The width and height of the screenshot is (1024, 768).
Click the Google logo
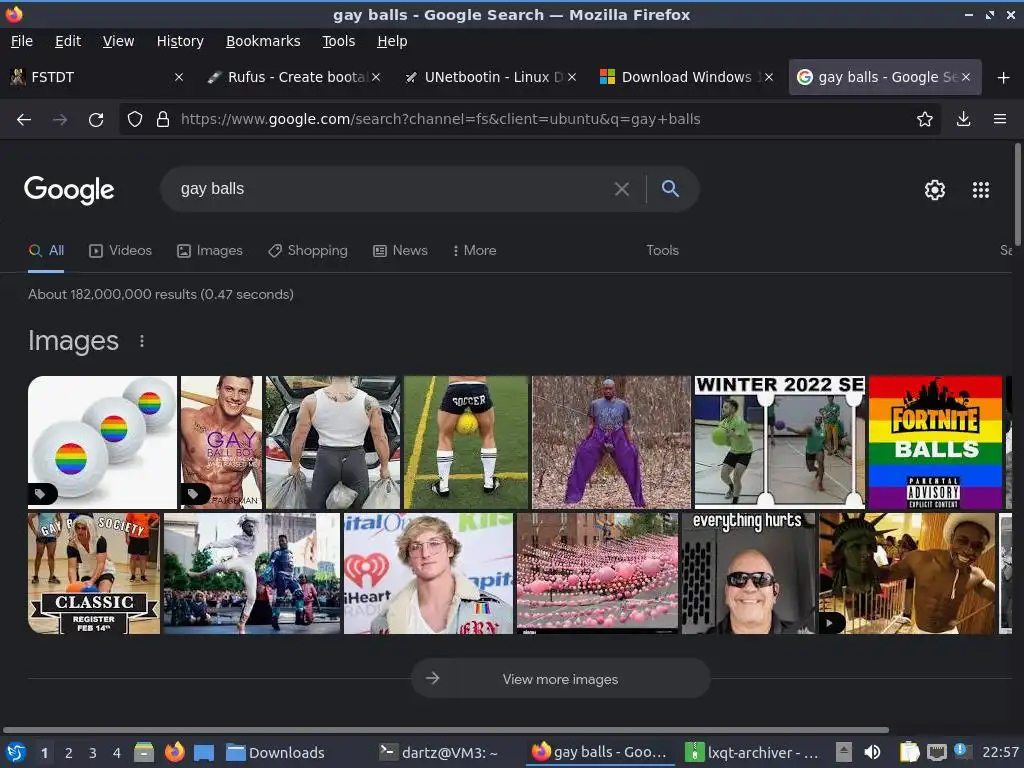coord(69,190)
